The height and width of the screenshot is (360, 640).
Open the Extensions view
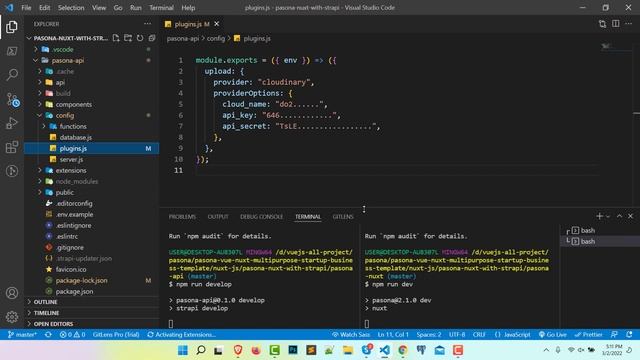(x=12, y=147)
